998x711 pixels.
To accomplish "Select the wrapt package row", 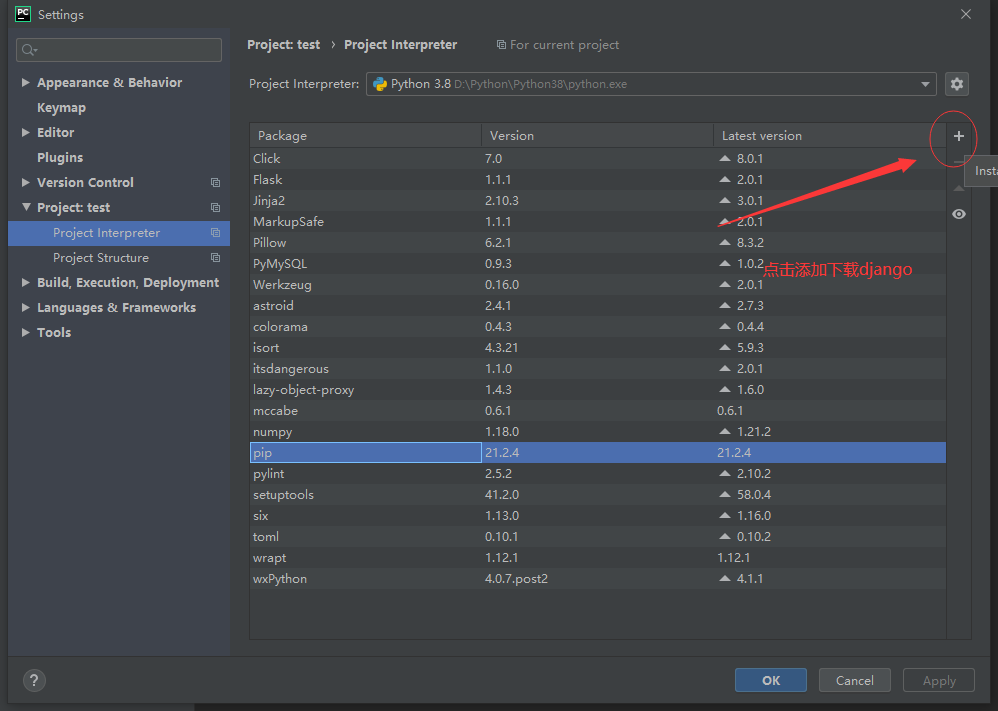I will 598,558.
